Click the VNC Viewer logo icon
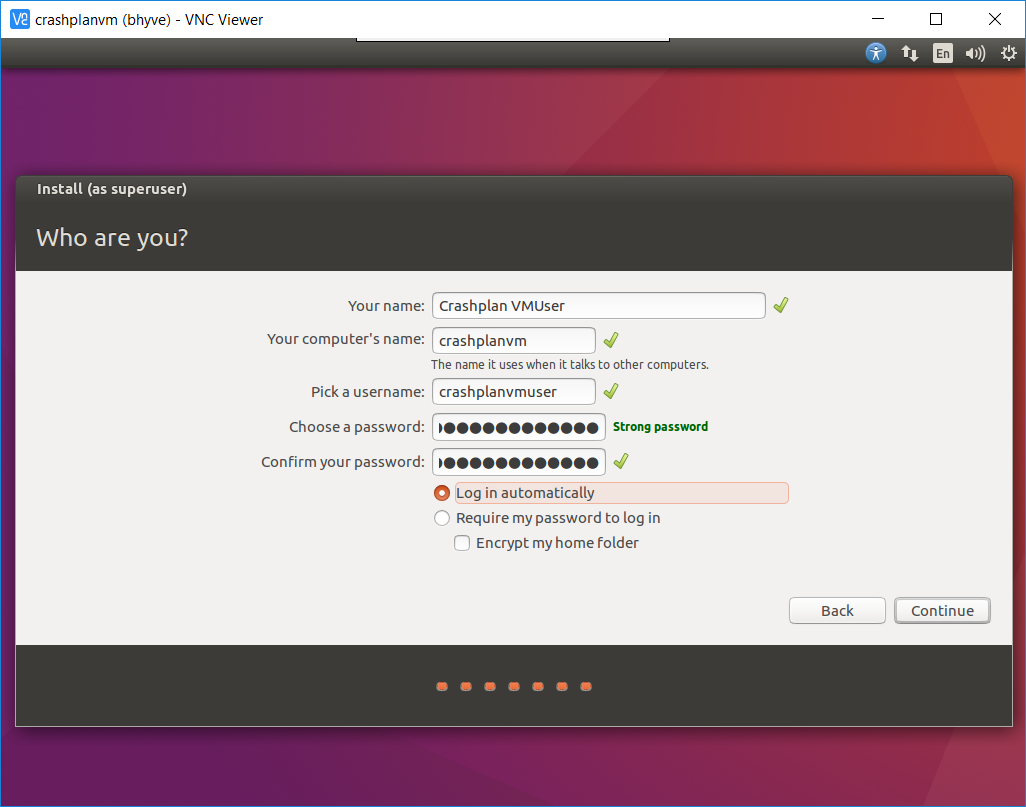1026x807 pixels. coord(20,20)
